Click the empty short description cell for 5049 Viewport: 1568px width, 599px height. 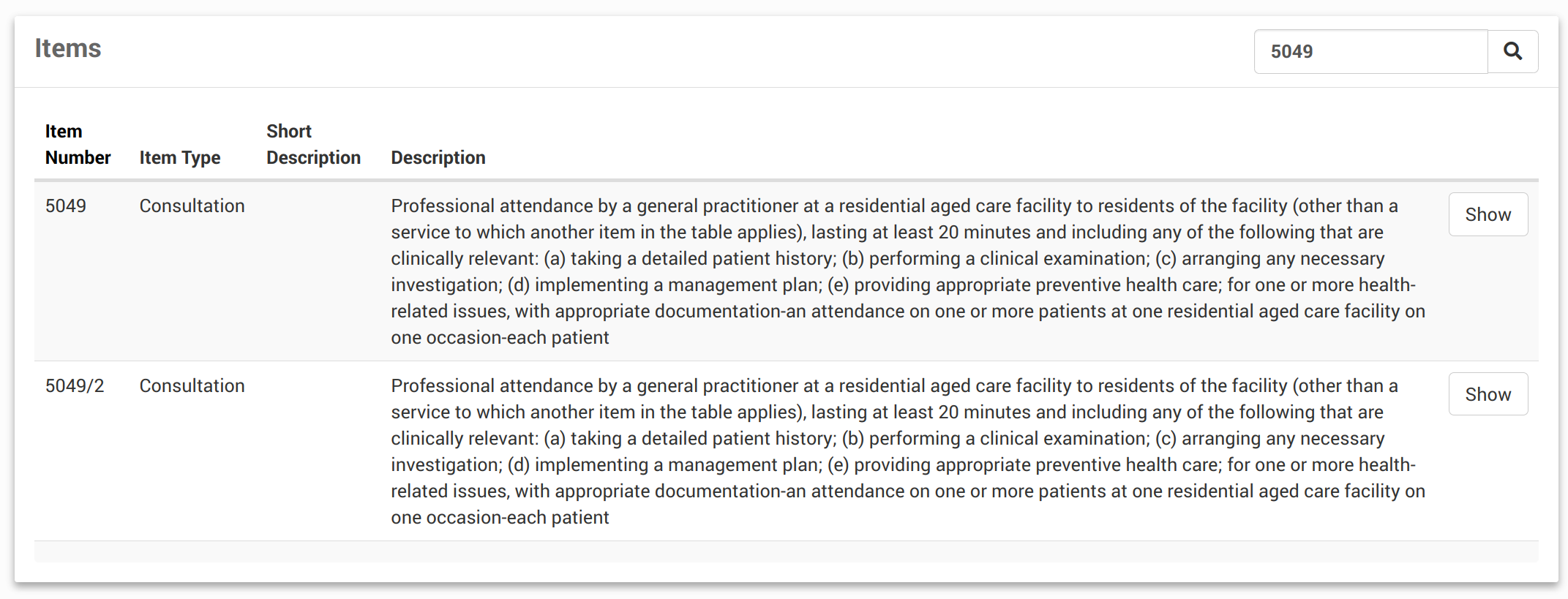pyautogui.click(x=318, y=271)
